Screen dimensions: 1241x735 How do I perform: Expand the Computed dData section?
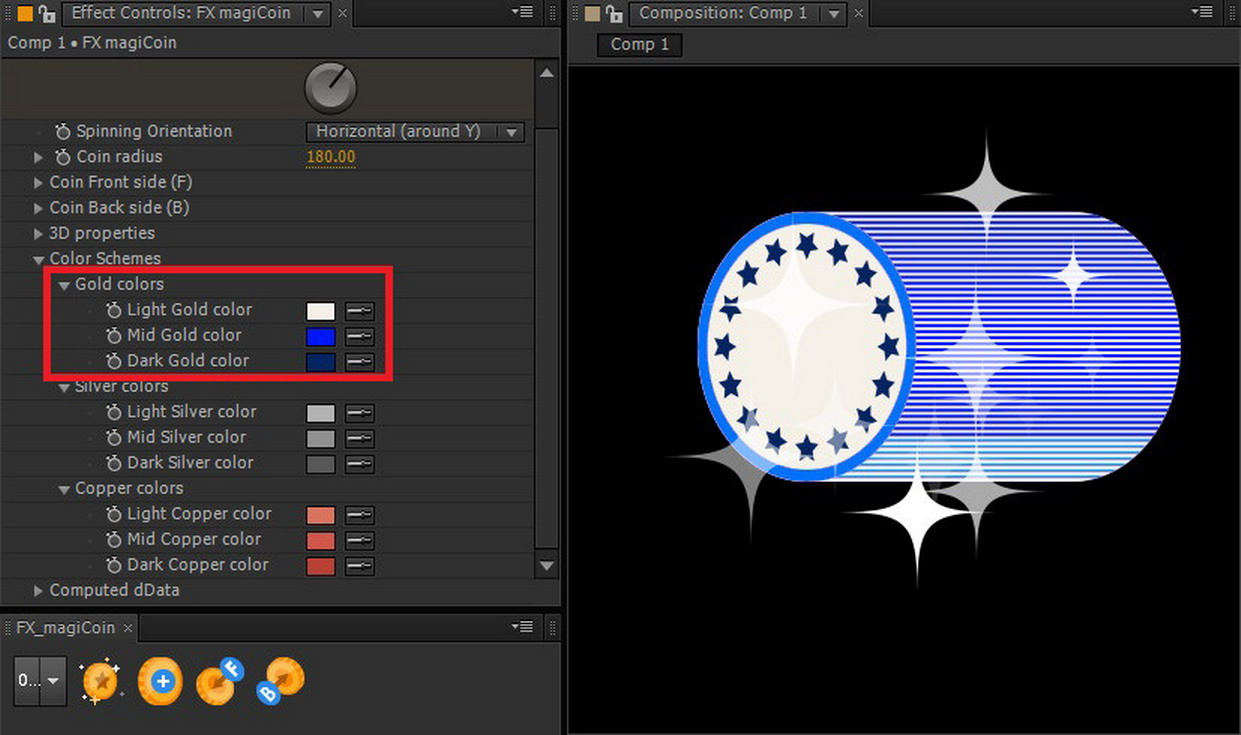38,590
